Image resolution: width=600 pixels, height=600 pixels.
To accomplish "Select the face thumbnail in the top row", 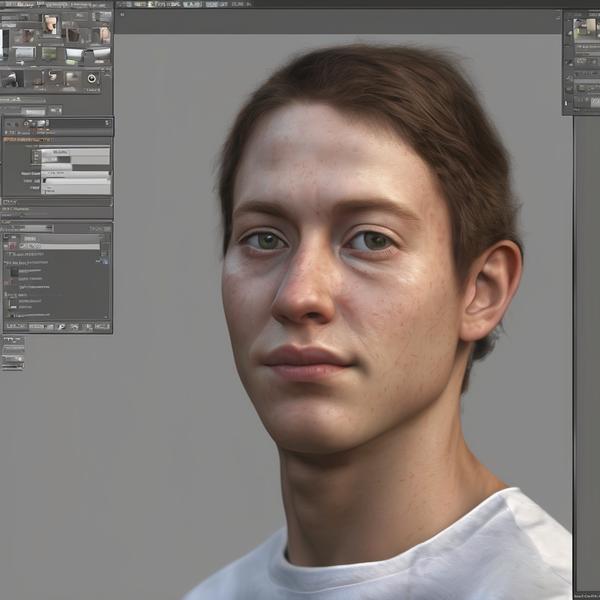I will (x=50, y=24).
